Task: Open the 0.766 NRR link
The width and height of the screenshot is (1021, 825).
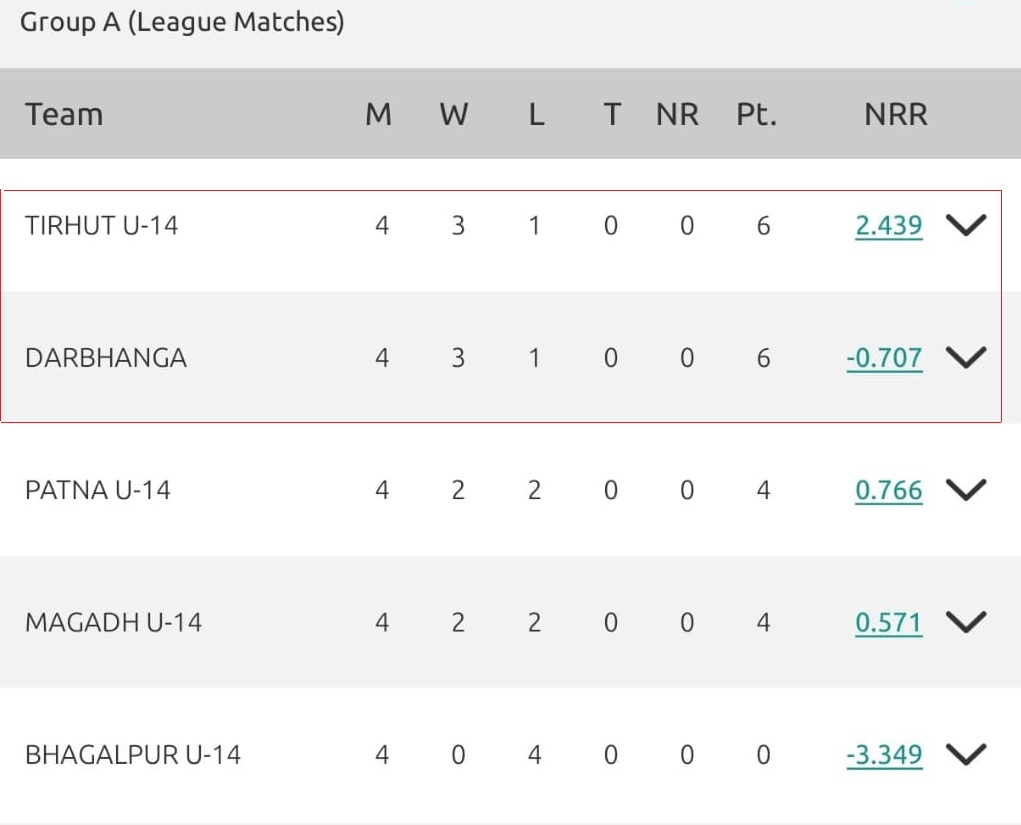Action: [888, 491]
